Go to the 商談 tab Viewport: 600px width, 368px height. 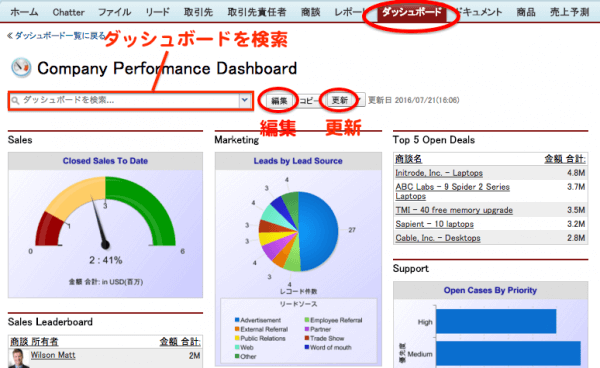click(310, 12)
